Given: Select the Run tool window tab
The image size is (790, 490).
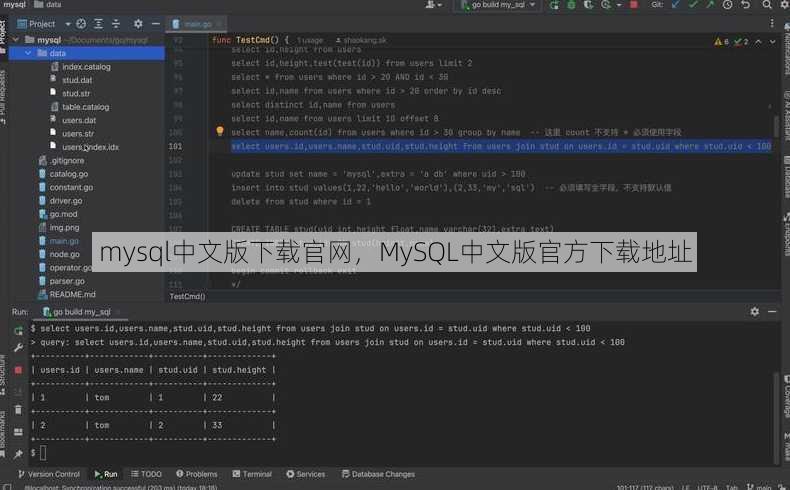Looking at the screenshot, I should (x=106, y=474).
